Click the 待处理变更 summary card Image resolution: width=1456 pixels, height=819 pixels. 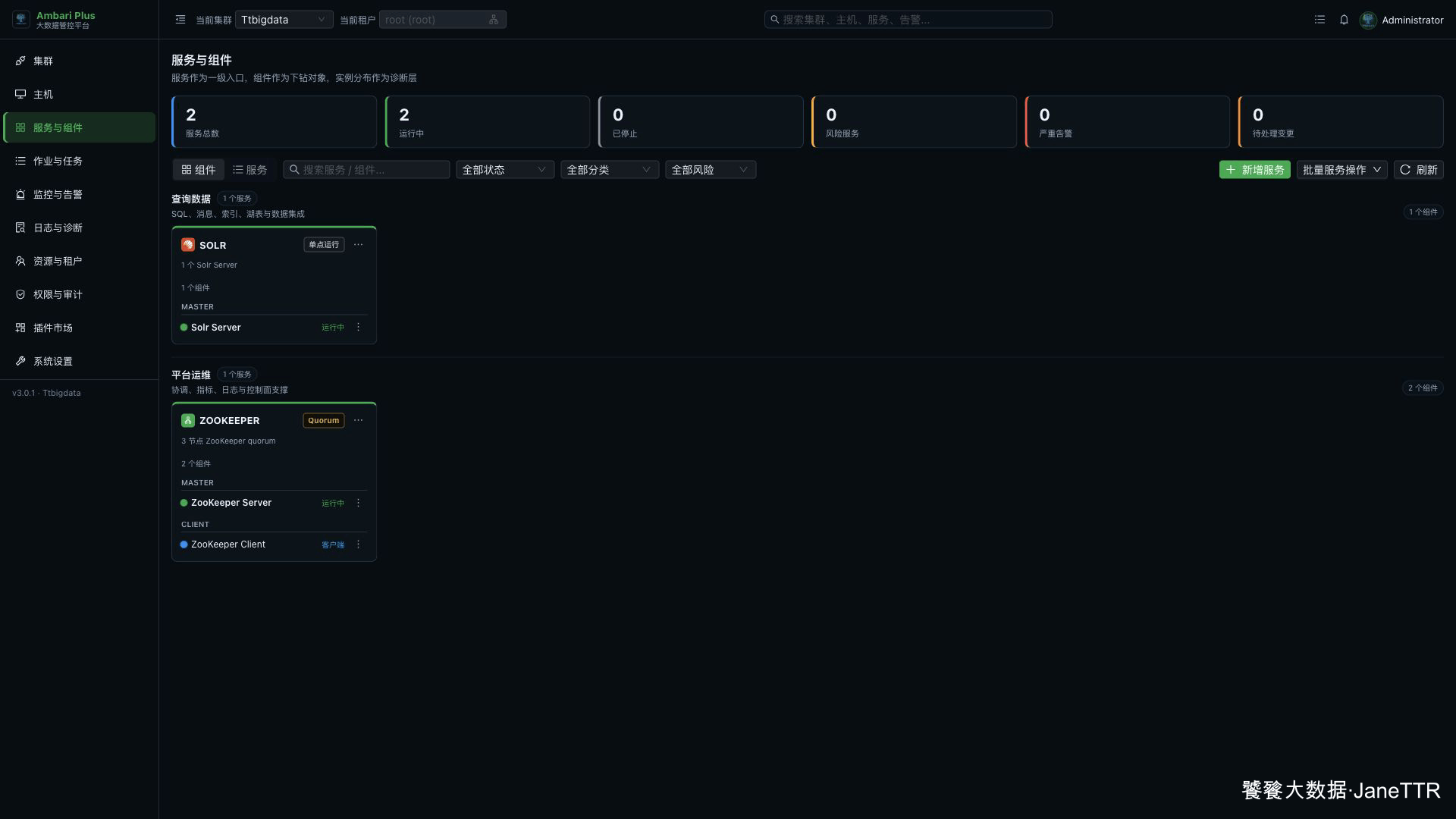coord(1341,122)
